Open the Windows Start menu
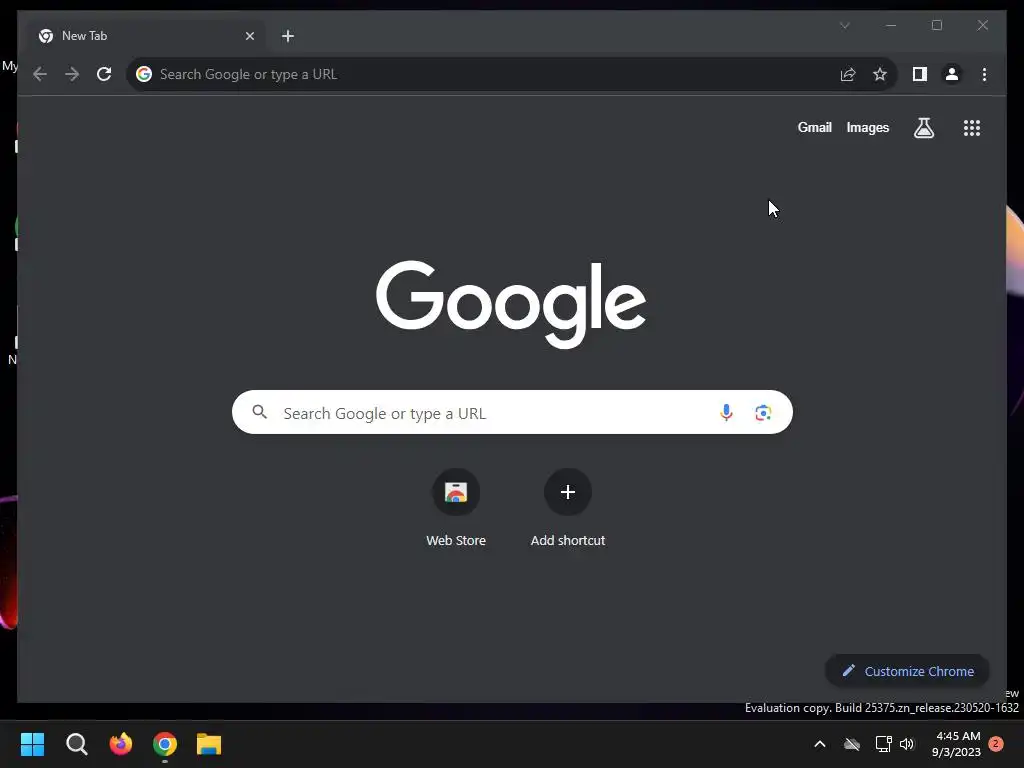 click(32, 744)
